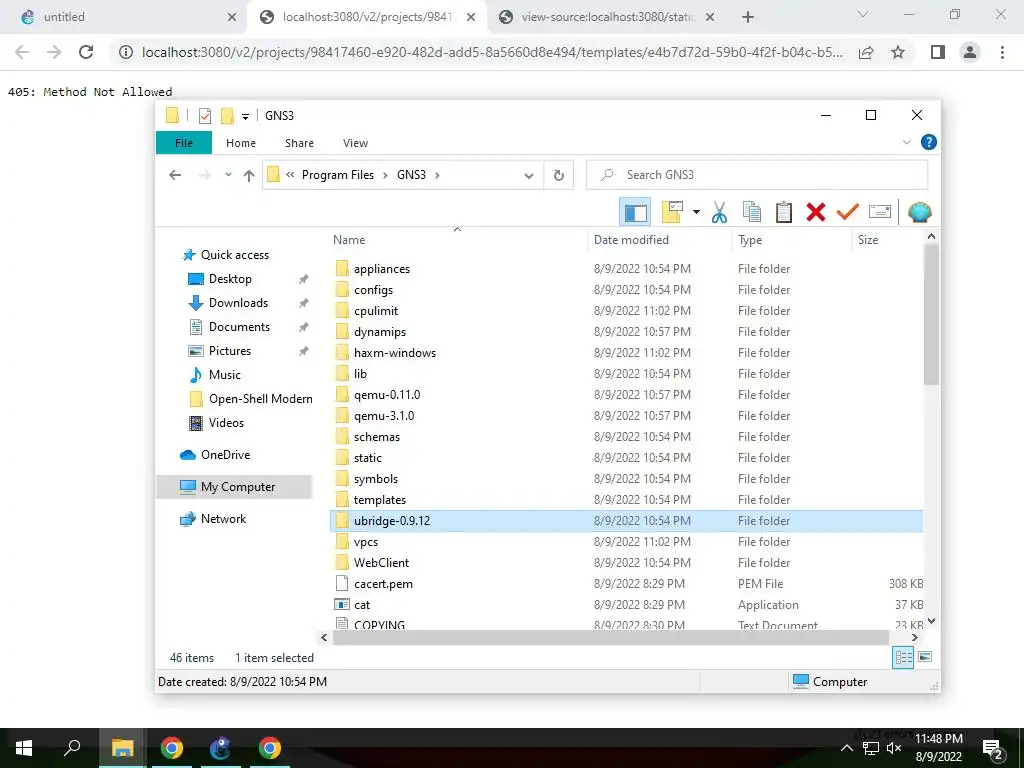Click Properties icon in title bar

pos(204,116)
